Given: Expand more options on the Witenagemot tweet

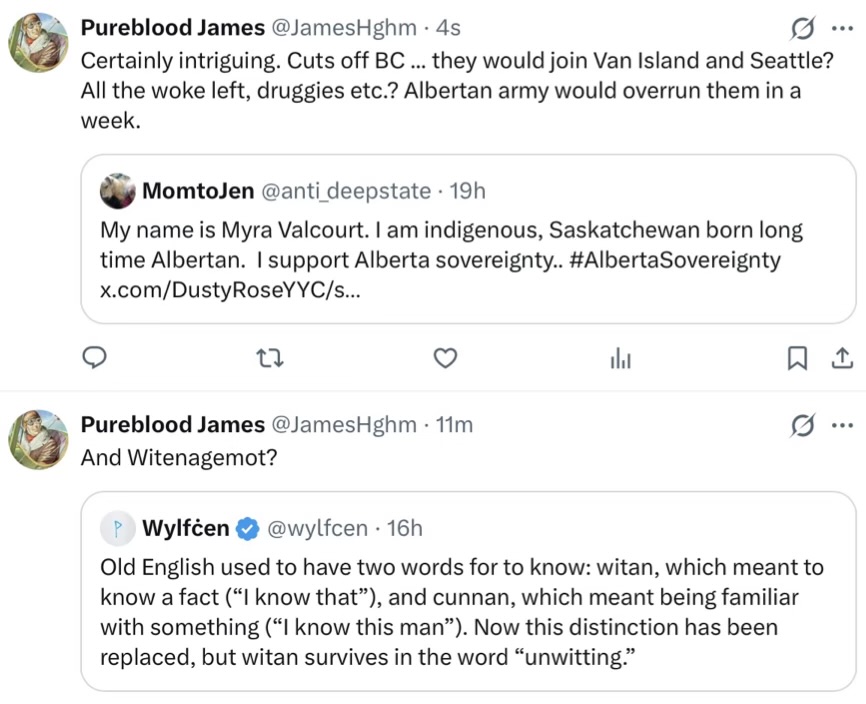Looking at the screenshot, I should pos(842,425).
